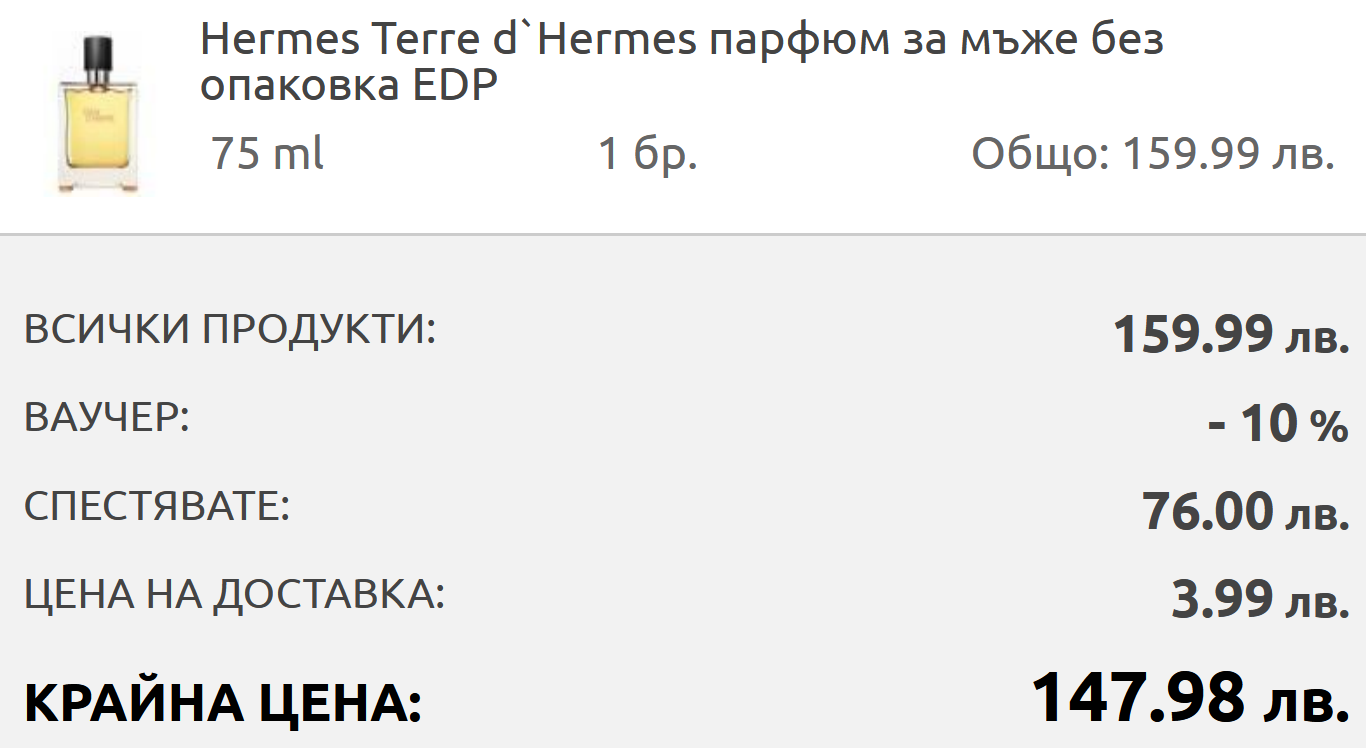
Task: Select the 3.99 лв. delivery price
Action: pyautogui.click(x=1260, y=600)
